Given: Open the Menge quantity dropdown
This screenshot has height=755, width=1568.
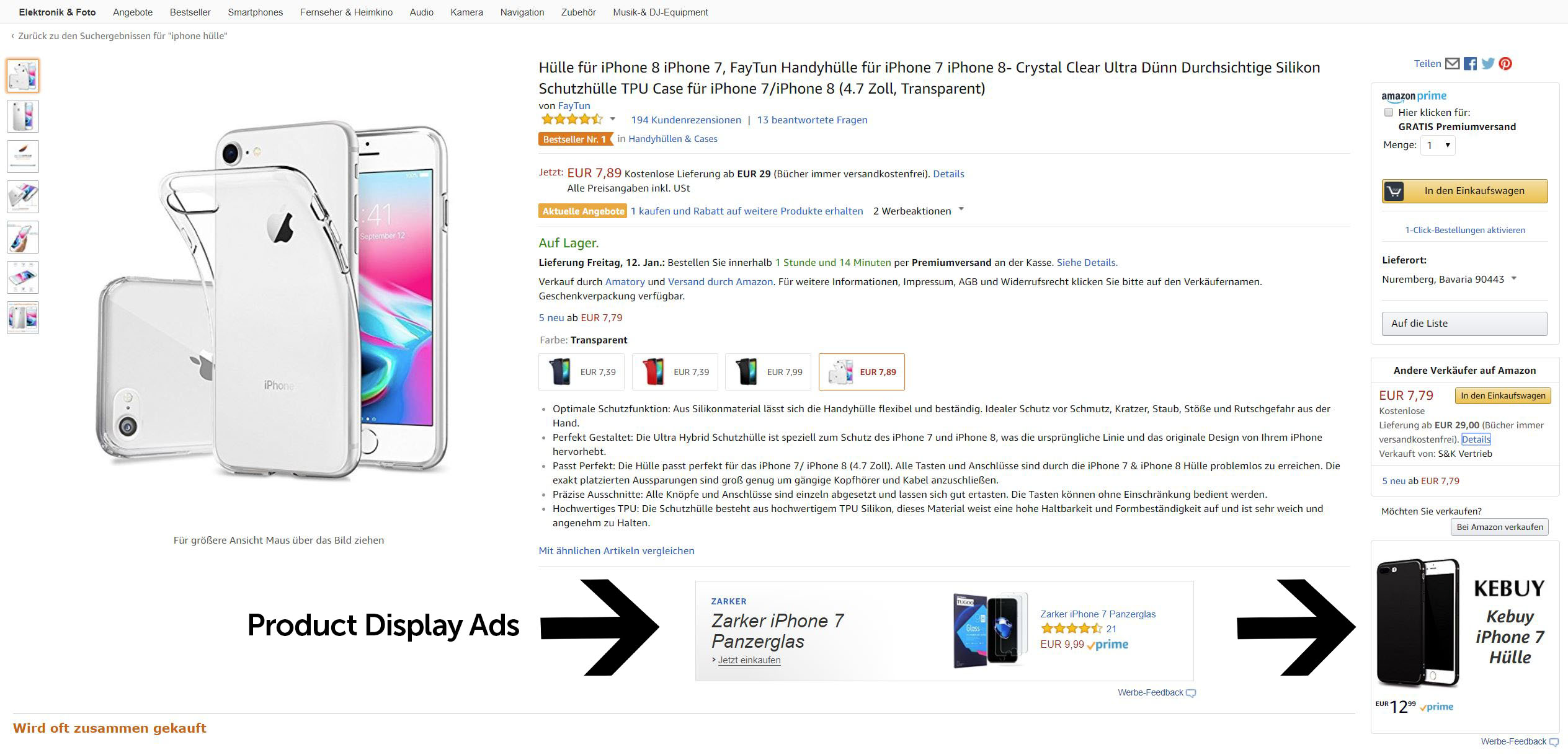Looking at the screenshot, I should pyautogui.click(x=1438, y=145).
